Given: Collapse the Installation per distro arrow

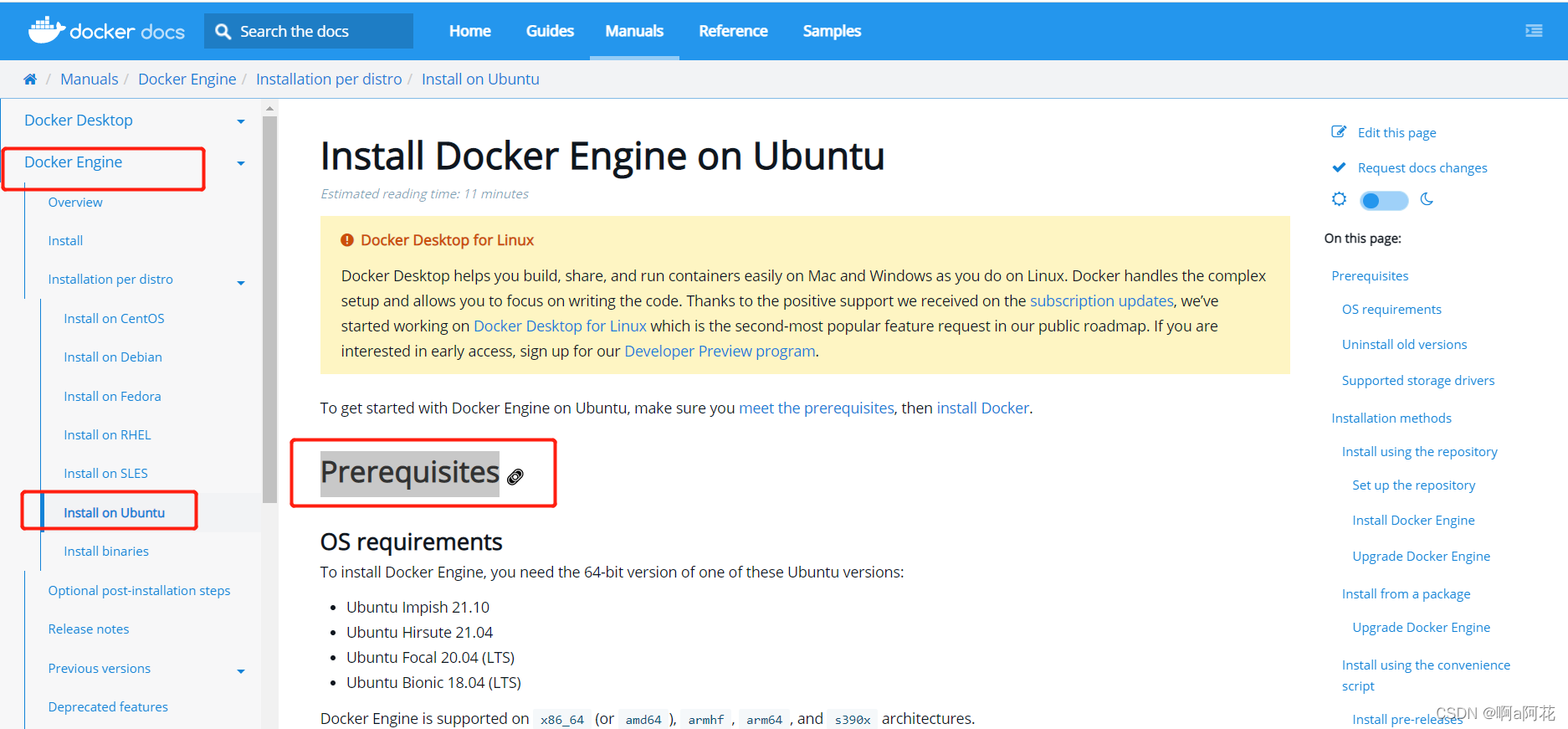Looking at the screenshot, I should [x=241, y=283].
